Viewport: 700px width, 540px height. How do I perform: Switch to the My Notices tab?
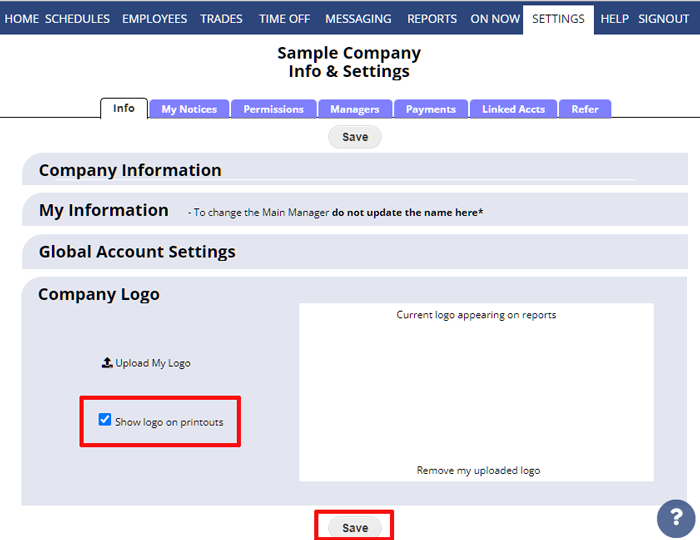coord(189,109)
